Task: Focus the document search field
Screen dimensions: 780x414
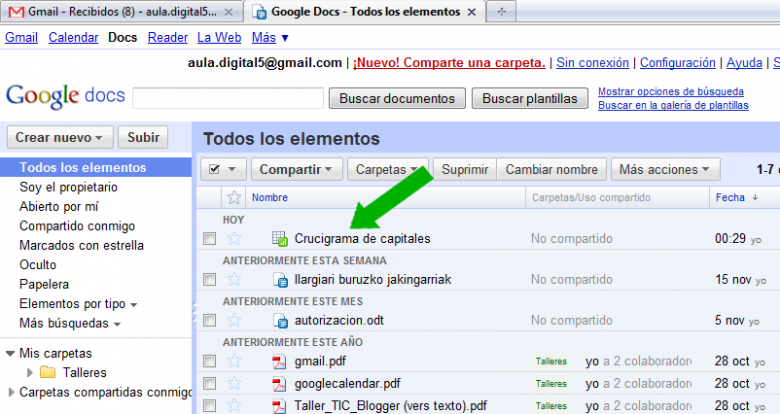Action: coord(228,98)
